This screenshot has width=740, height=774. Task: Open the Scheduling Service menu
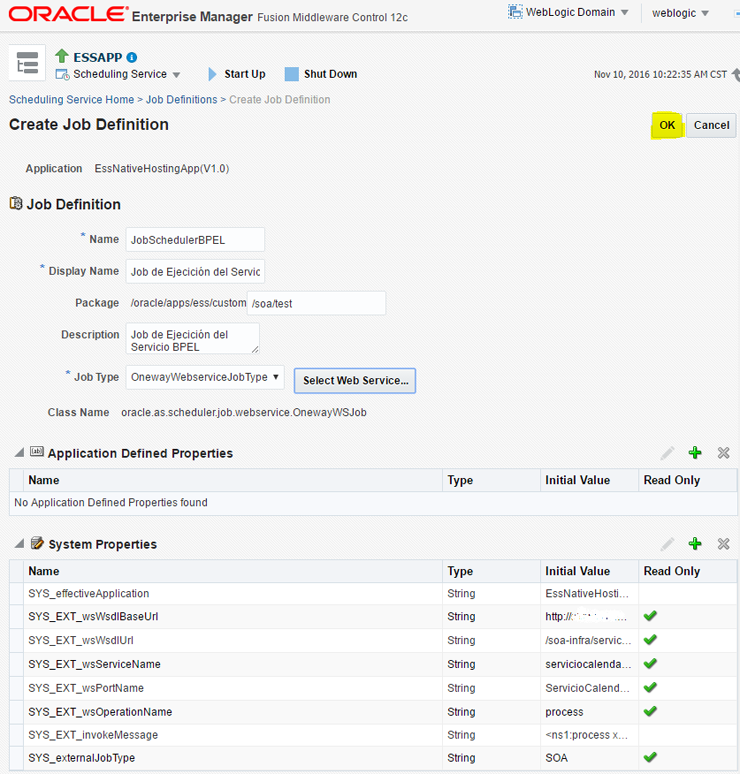coord(120,75)
